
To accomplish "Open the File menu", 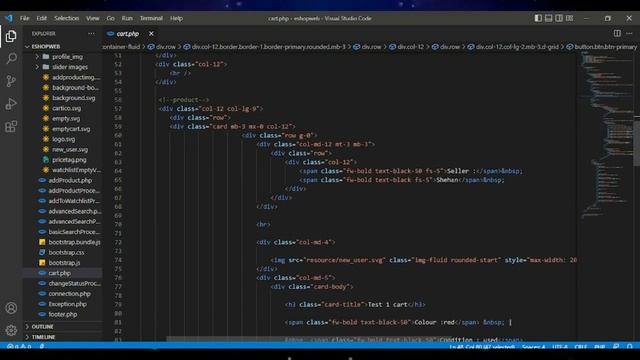I will click(x=24, y=18).
